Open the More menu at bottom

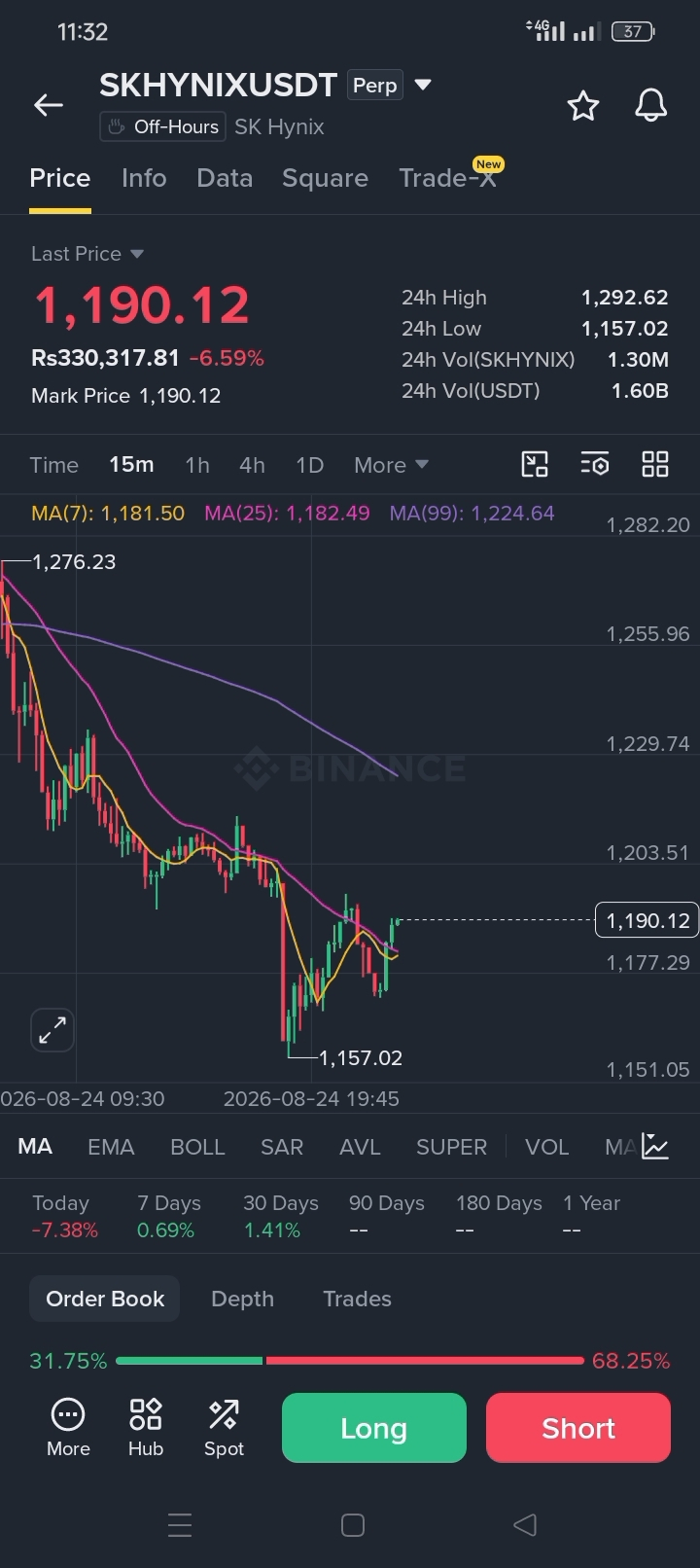[x=68, y=1427]
